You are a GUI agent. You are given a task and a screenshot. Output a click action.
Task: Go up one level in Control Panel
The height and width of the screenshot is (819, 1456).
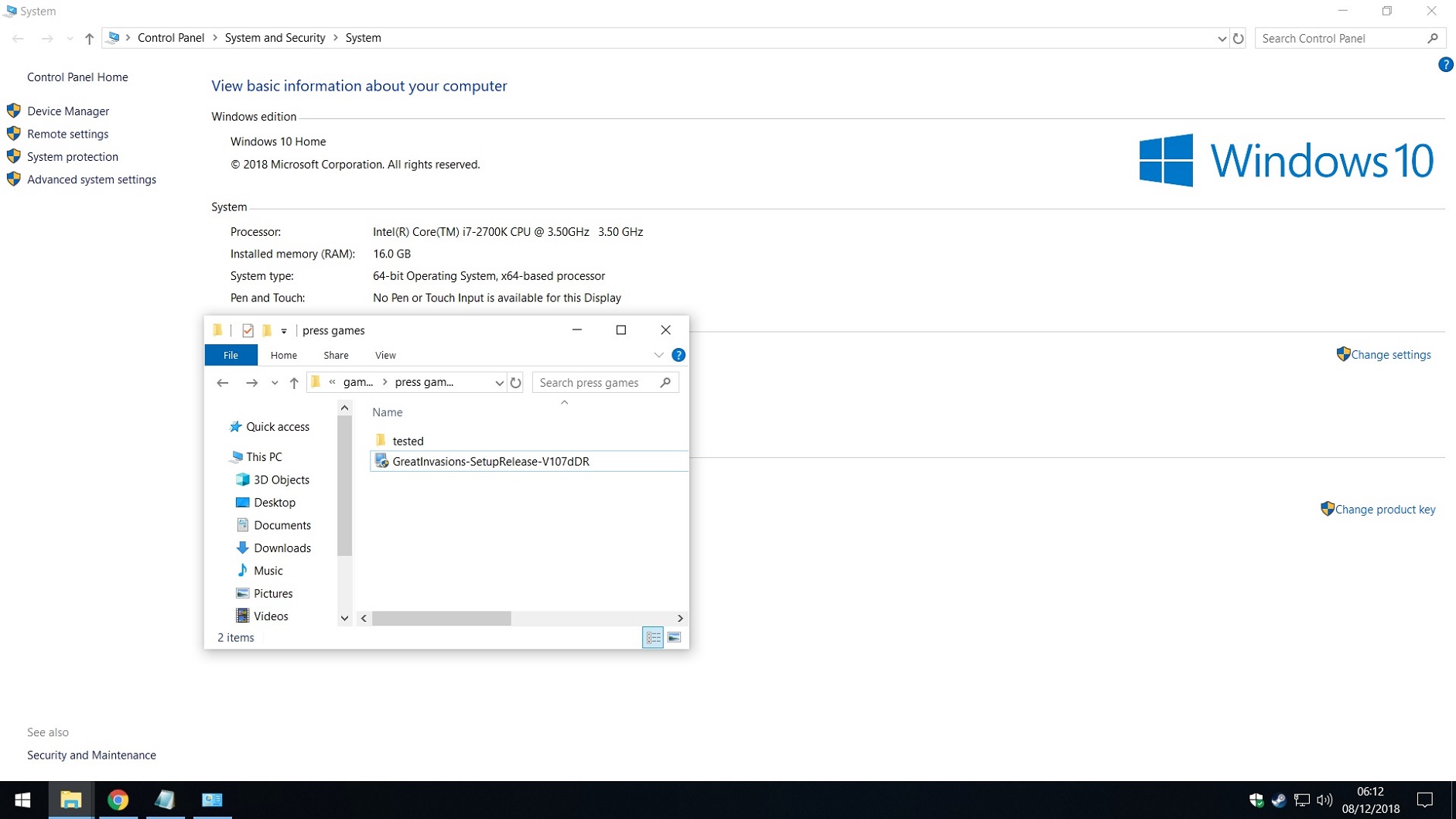pyautogui.click(x=89, y=38)
